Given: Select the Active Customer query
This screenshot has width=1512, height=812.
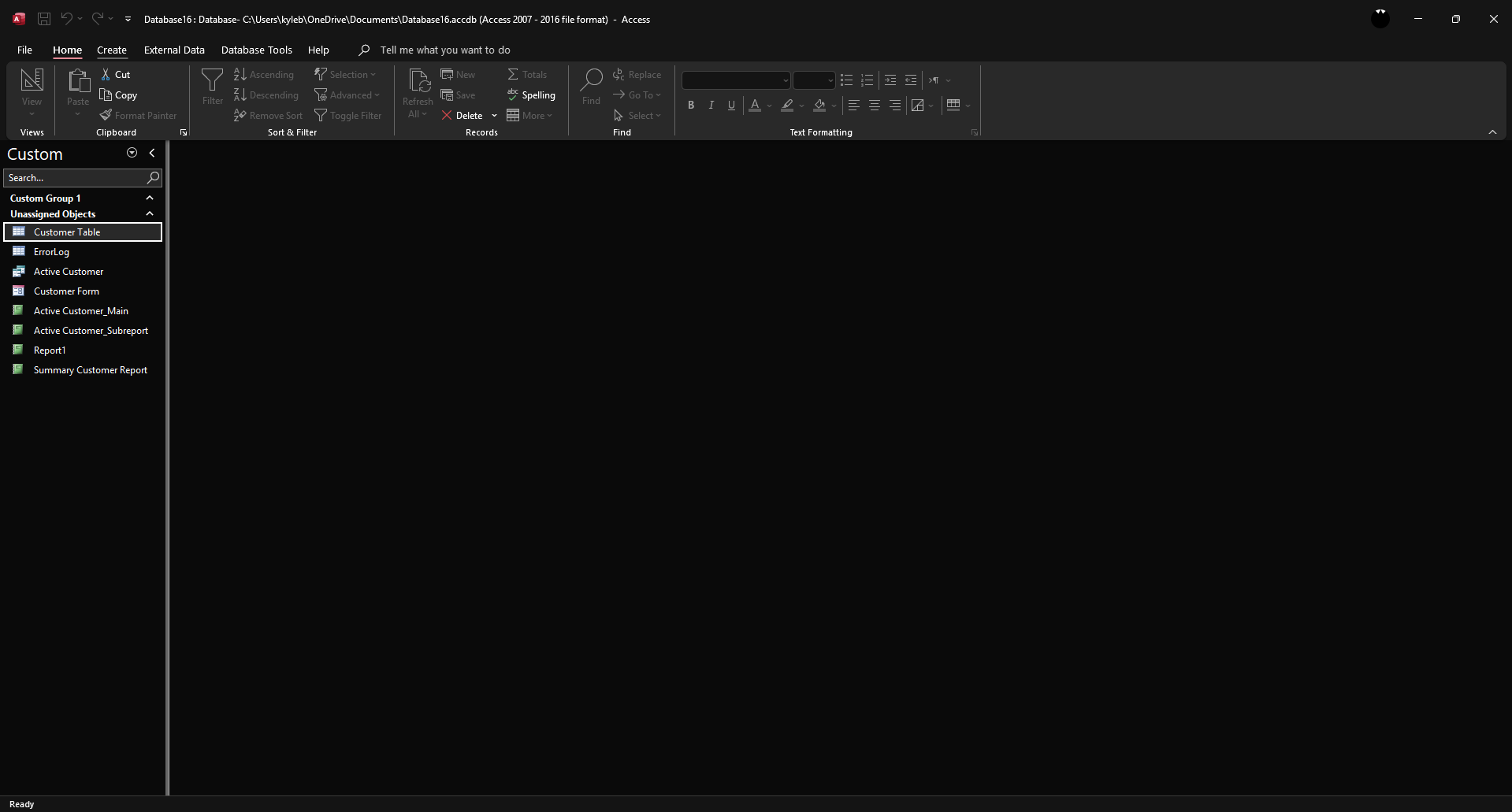Looking at the screenshot, I should pos(83,271).
